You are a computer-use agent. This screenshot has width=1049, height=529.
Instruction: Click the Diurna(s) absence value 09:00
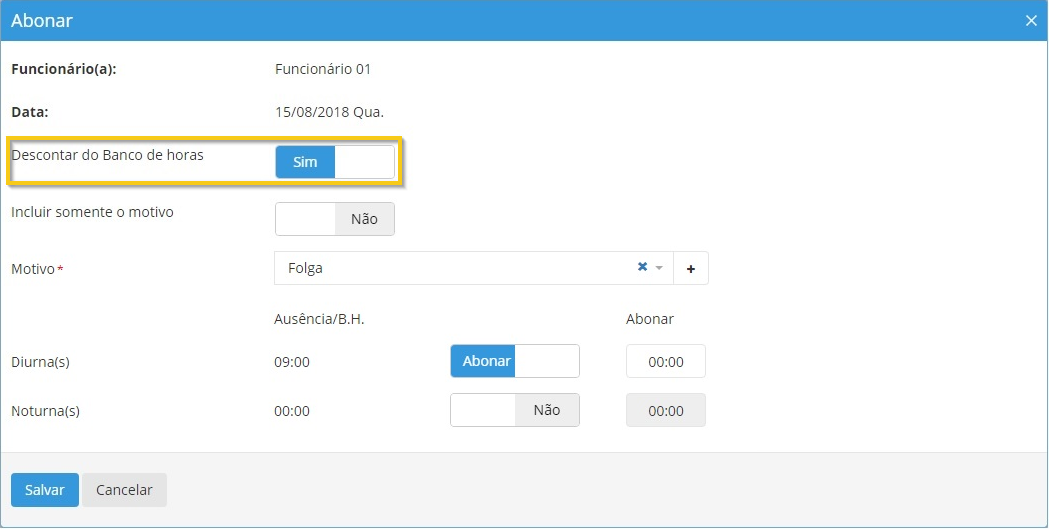292,362
